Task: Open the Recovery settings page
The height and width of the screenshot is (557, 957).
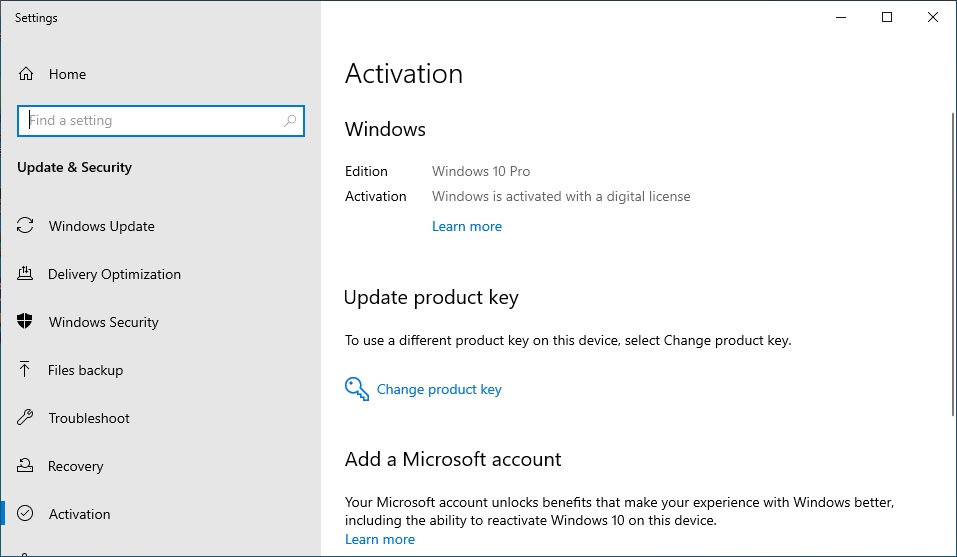Action: click(75, 466)
